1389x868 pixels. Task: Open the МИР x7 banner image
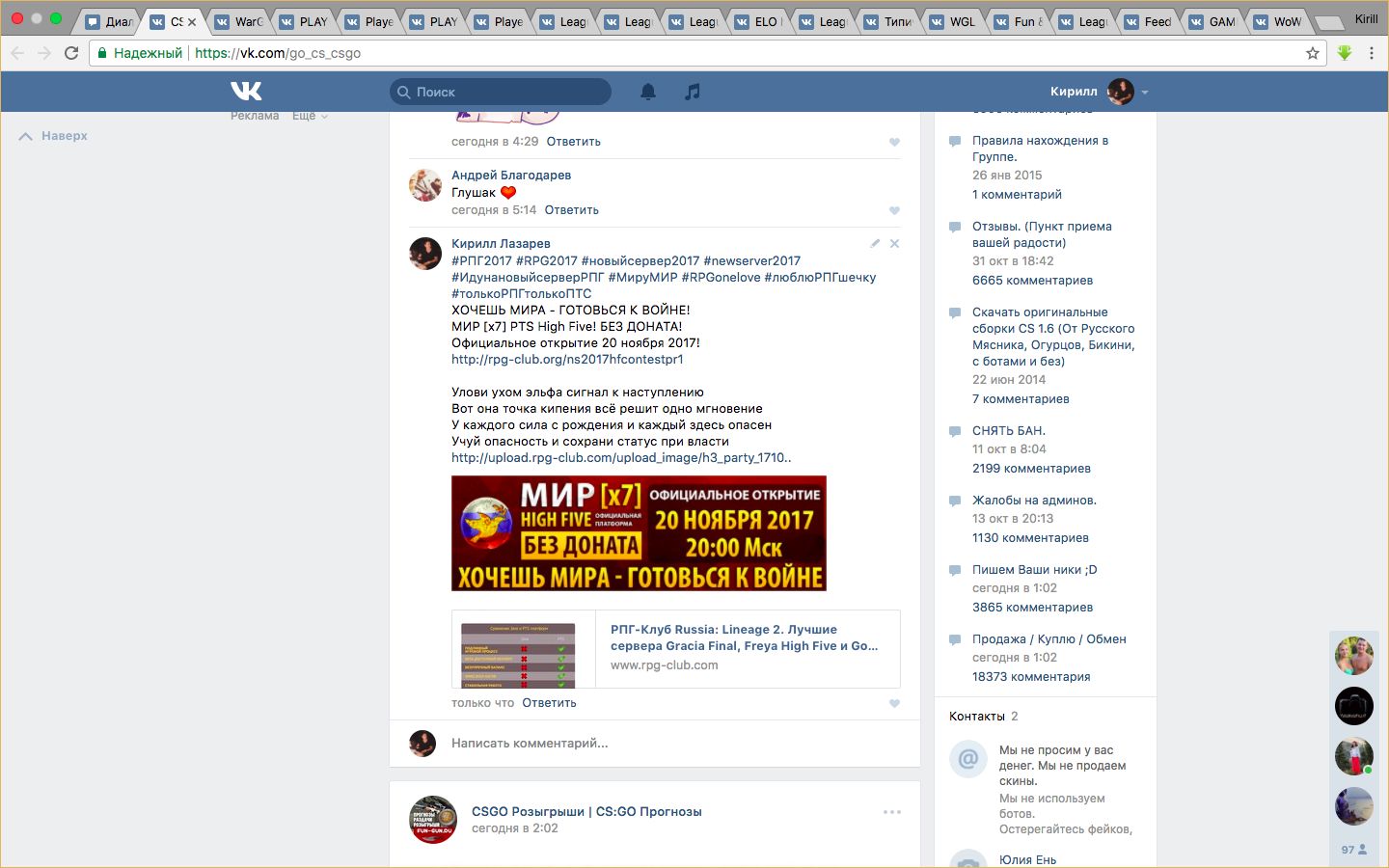click(639, 533)
